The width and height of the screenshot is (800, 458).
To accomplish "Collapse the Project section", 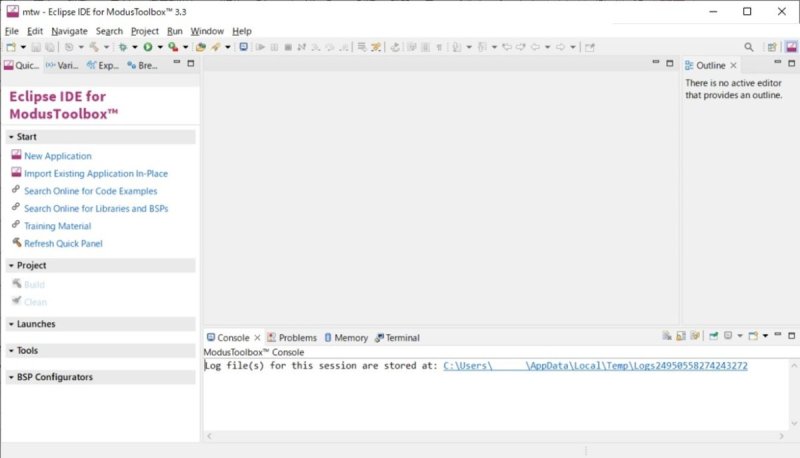I will [101, 265].
